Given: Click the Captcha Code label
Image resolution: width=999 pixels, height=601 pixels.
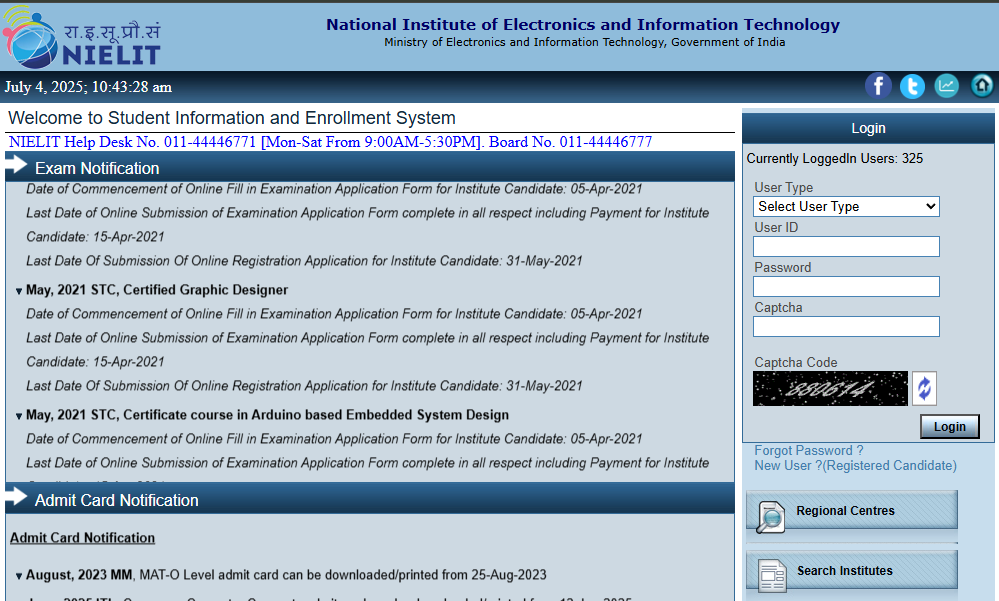Looking at the screenshot, I should [x=796, y=362].
